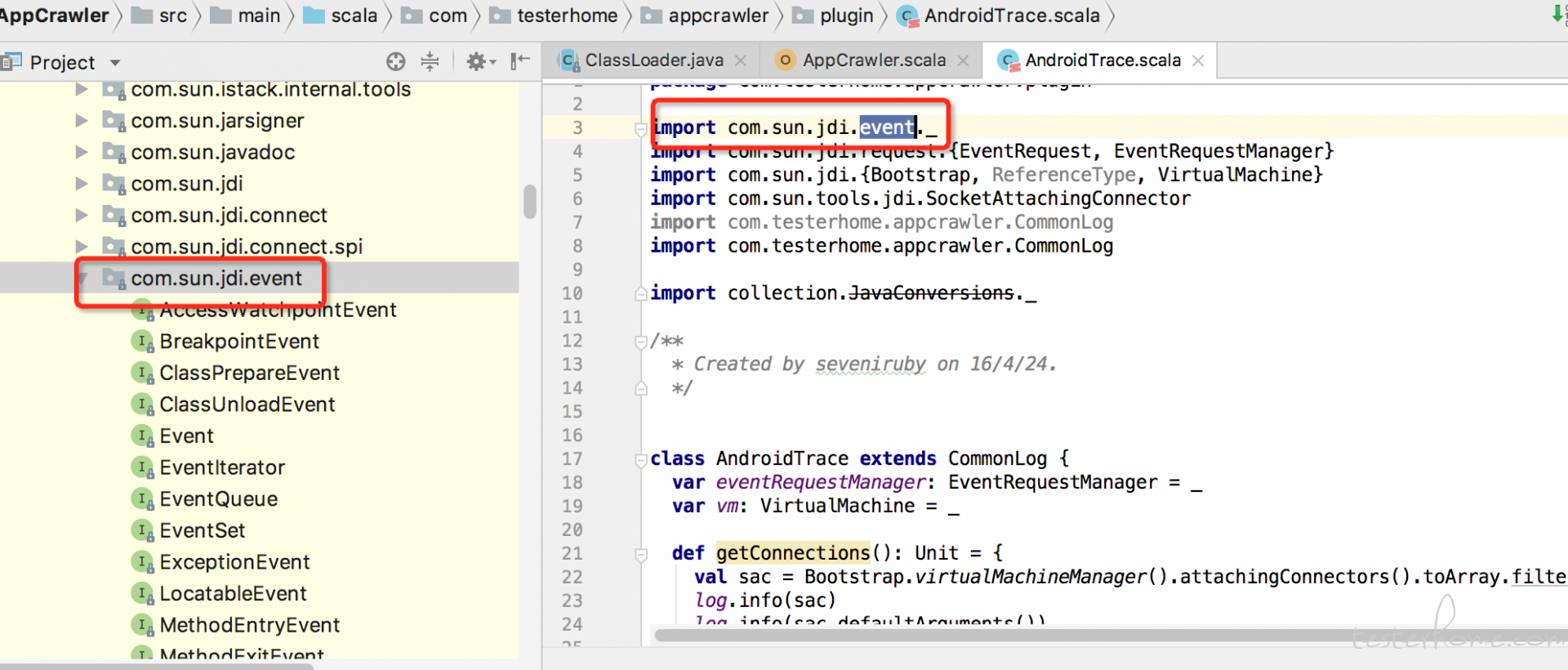Click AndroidTrace.scala breadcrumb item

click(999, 16)
